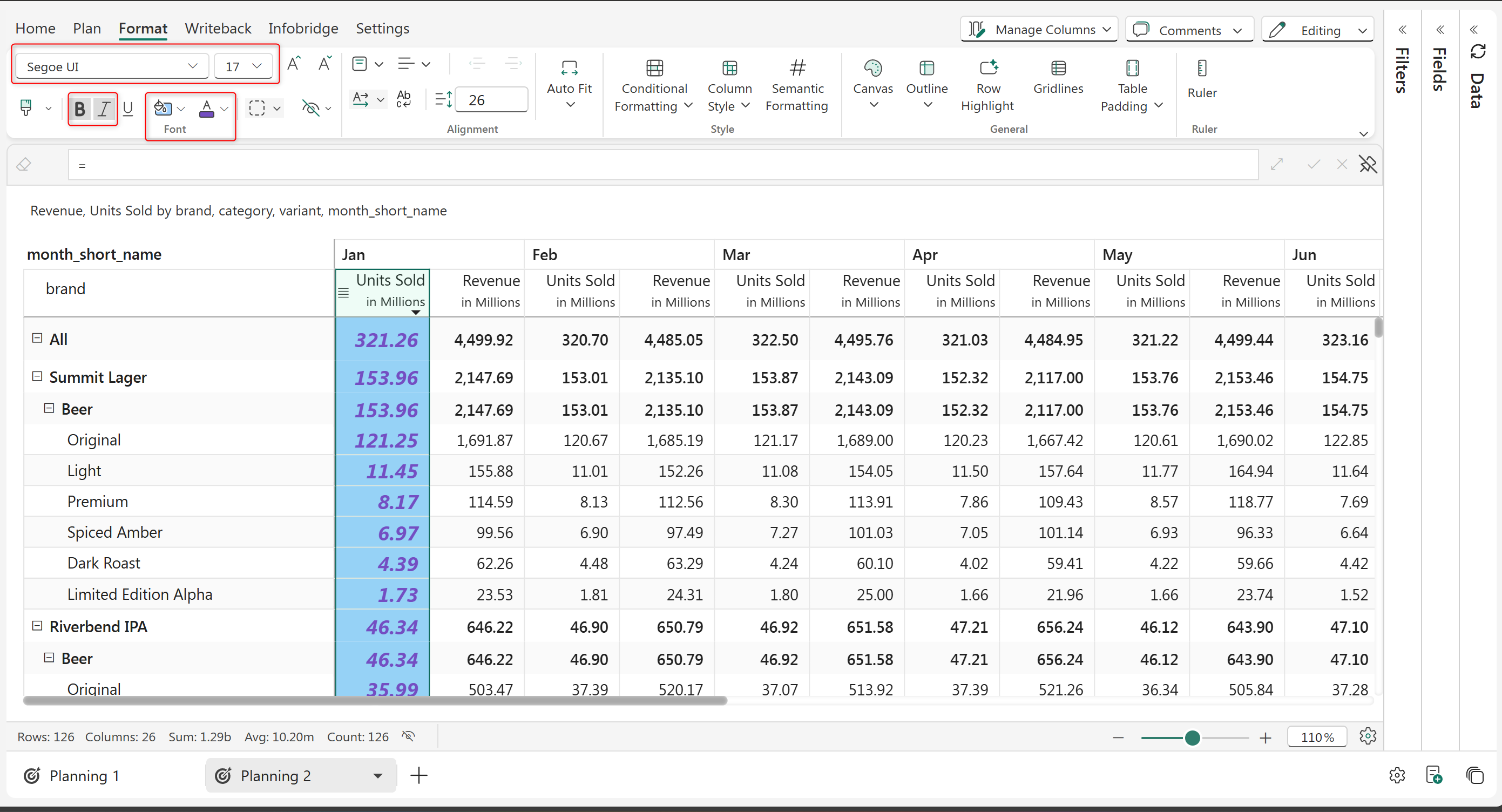Viewport: 1502px width, 812px height.
Task: Open the Segoe UI font dropdown
Action: click(111, 66)
